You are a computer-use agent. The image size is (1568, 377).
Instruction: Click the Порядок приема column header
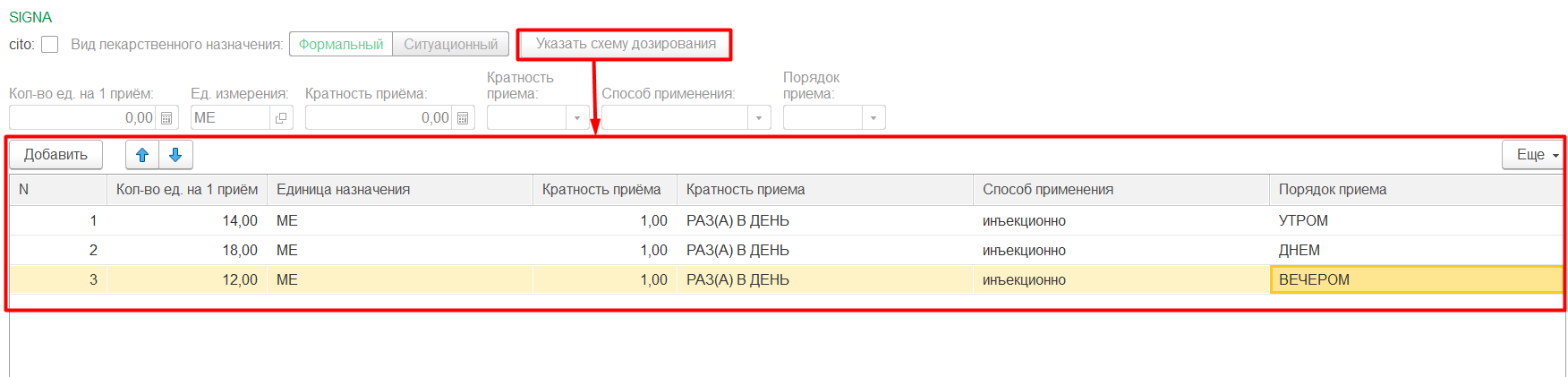point(1332,190)
